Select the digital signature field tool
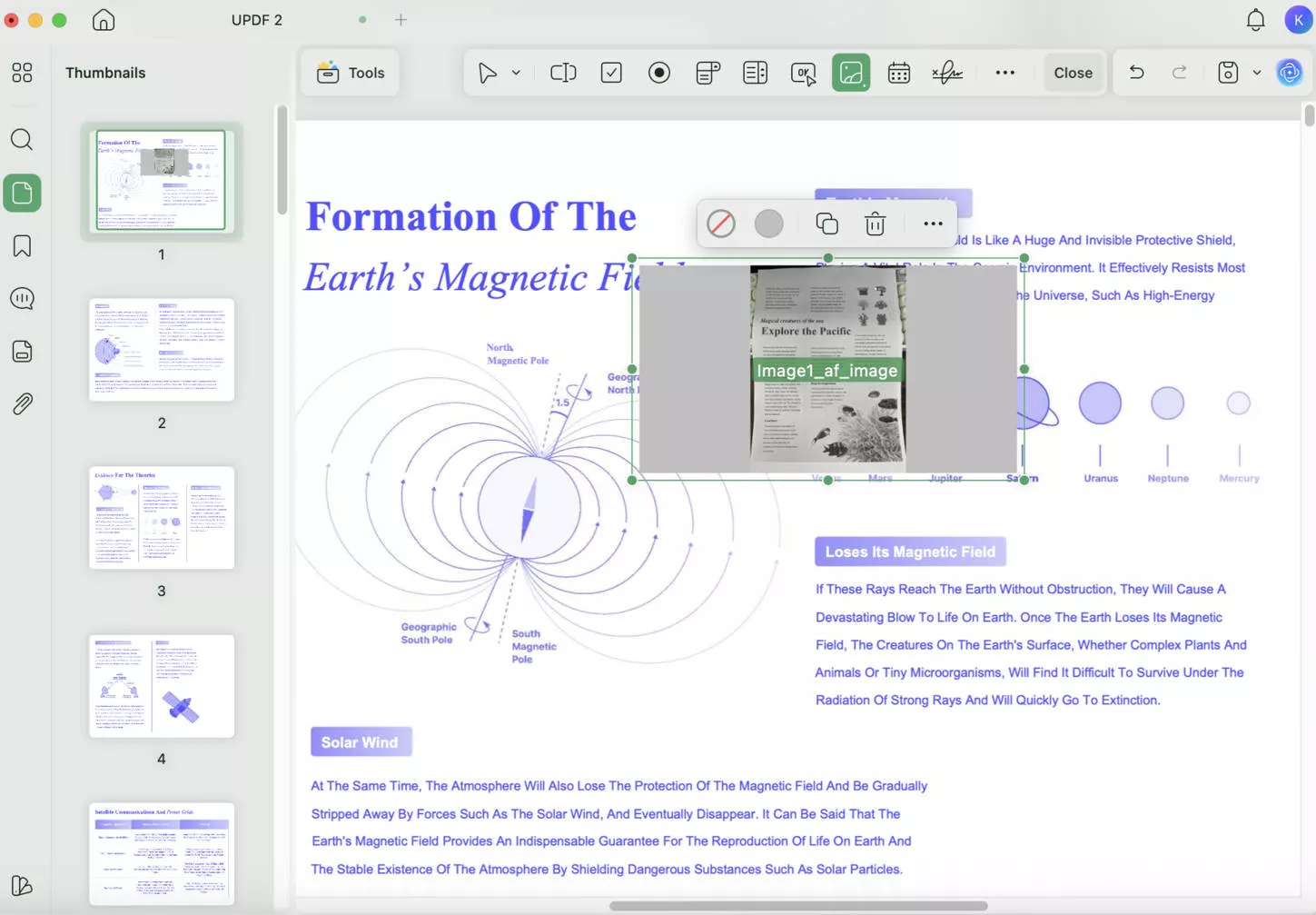Viewport: 1316px width, 915px height. [x=946, y=73]
